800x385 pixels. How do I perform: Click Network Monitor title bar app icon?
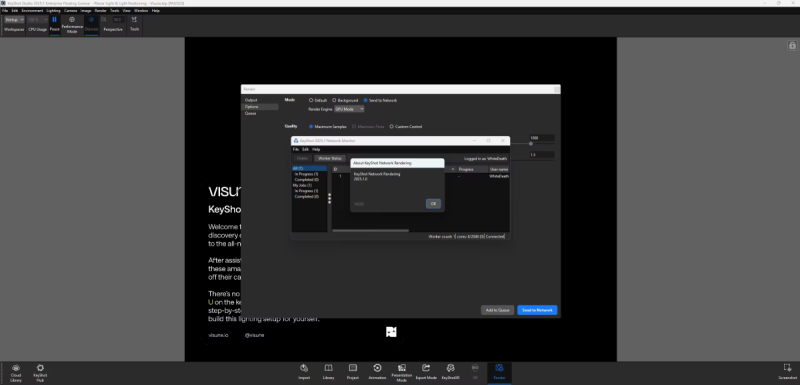click(x=296, y=141)
